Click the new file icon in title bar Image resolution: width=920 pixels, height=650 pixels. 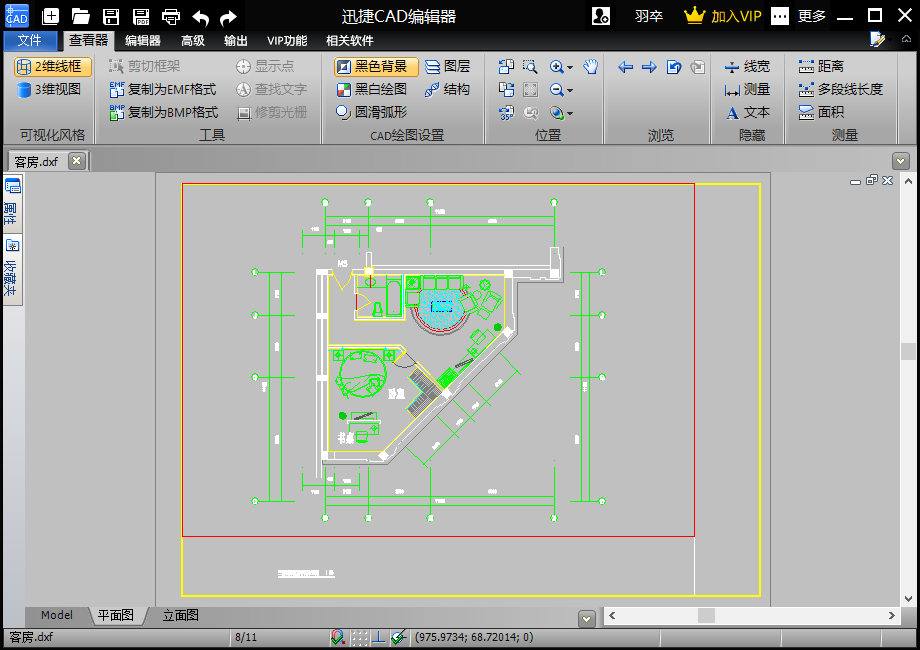coord(50,16)
